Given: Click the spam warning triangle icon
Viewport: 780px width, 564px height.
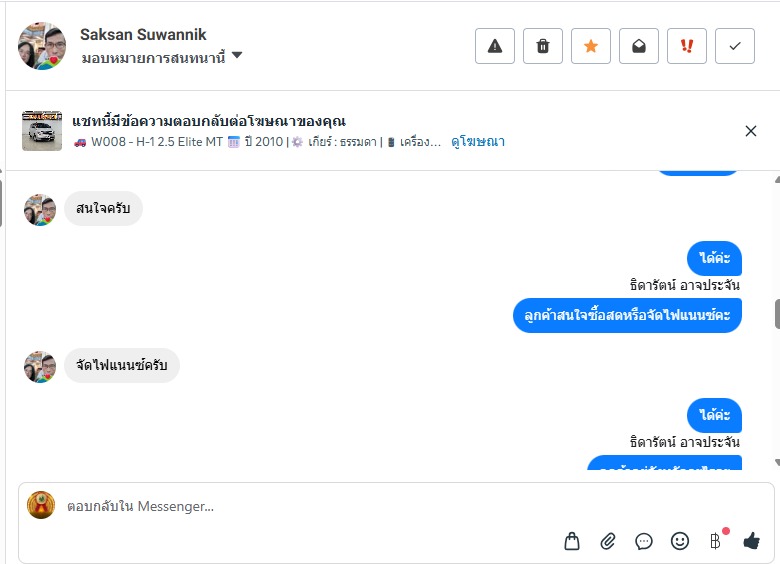Looking at the screenshot, I should pyautogui.click(x=494, y=46).
